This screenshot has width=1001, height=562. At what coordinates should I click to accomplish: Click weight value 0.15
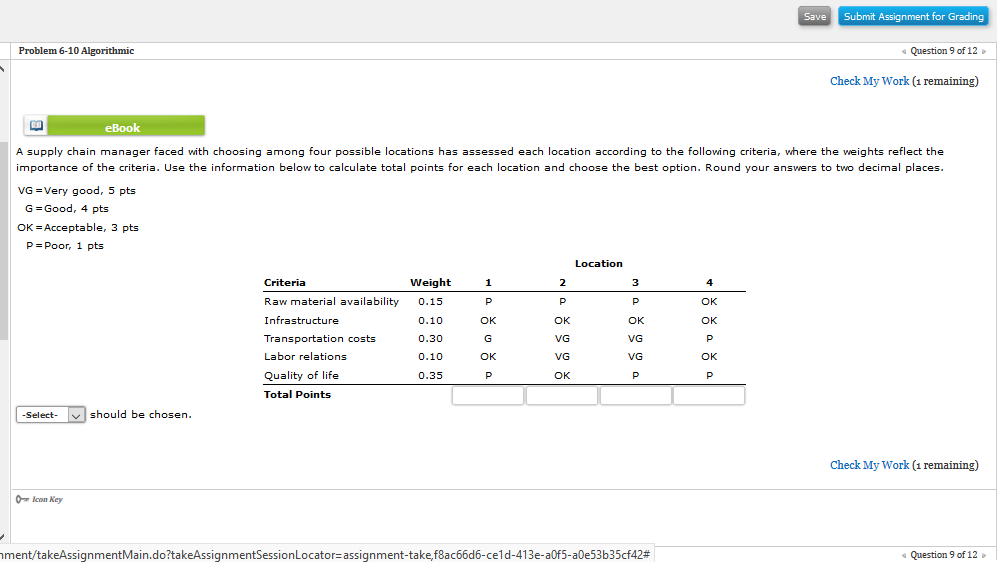point(430,301)
